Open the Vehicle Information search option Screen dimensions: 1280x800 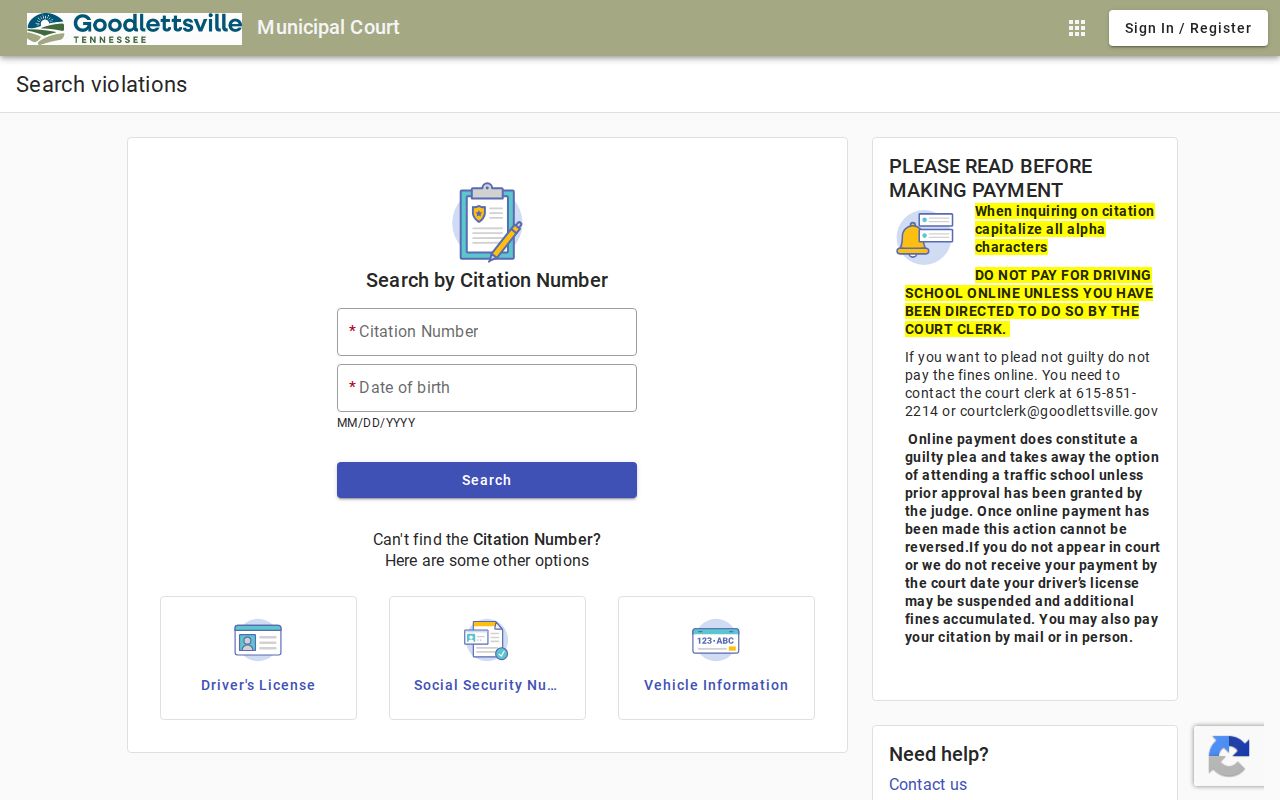(x=716, y=658)
